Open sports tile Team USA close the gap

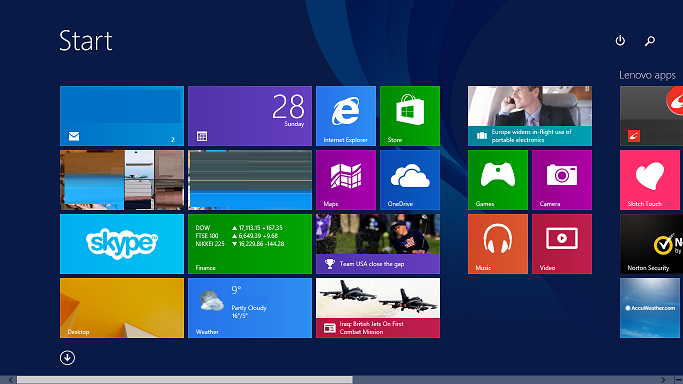point(378,244)
